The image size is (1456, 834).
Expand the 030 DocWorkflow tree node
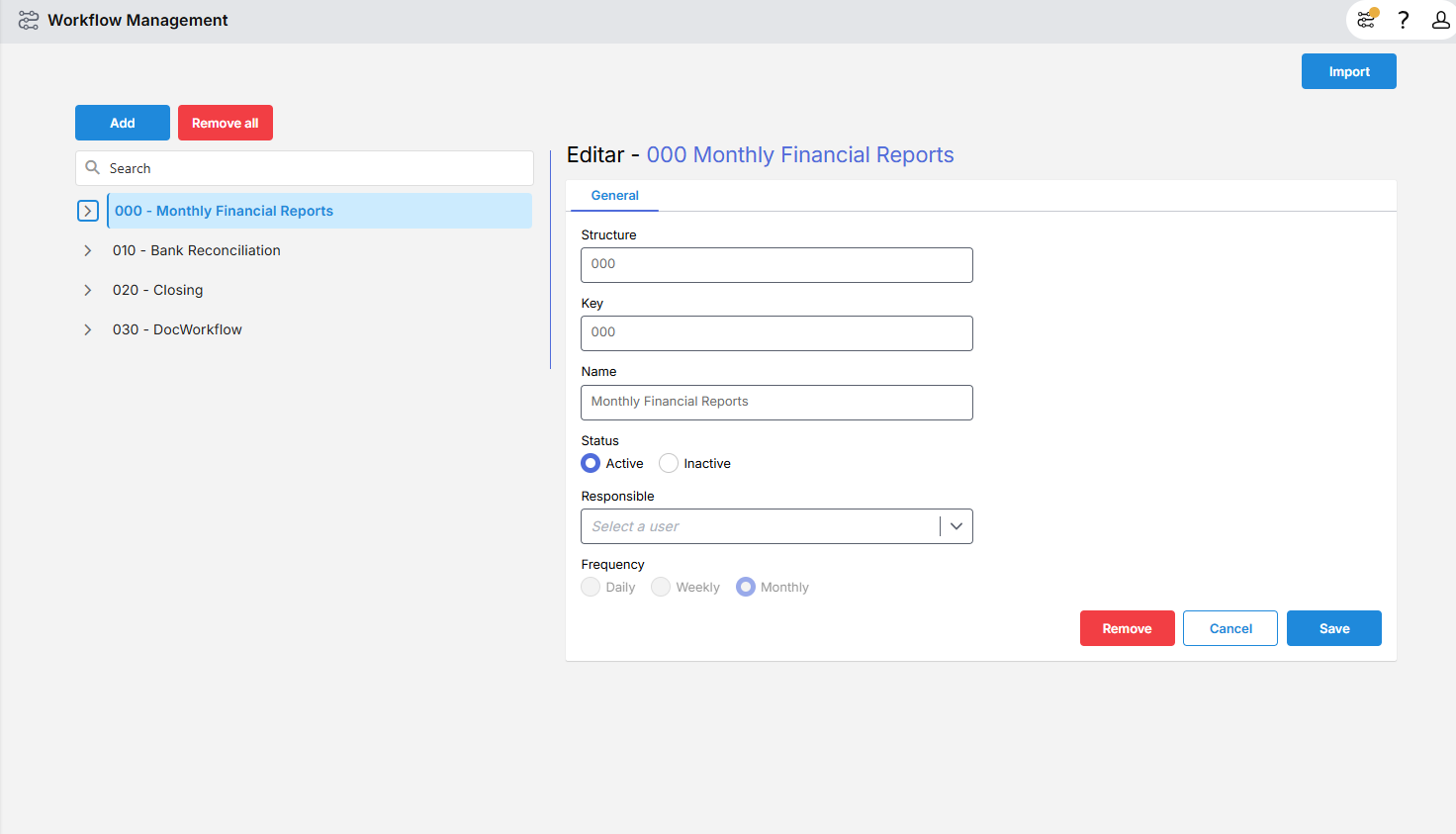88,329
